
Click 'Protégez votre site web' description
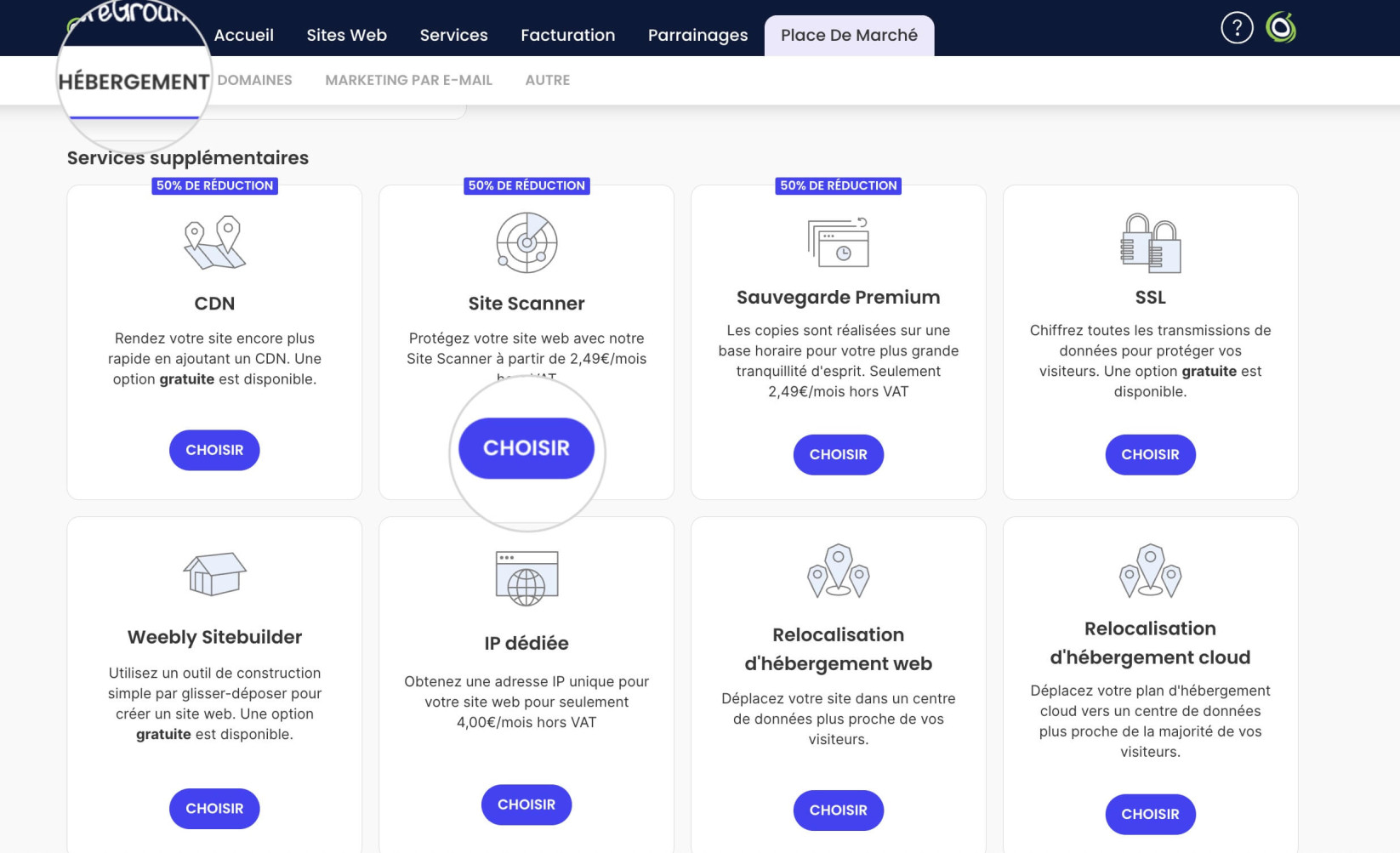pos(526,359)
